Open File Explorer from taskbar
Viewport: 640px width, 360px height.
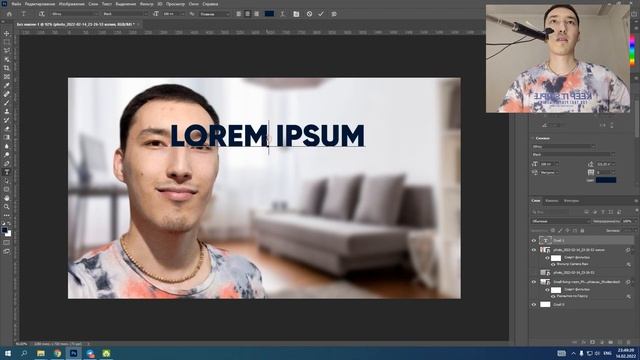point(40,353)
